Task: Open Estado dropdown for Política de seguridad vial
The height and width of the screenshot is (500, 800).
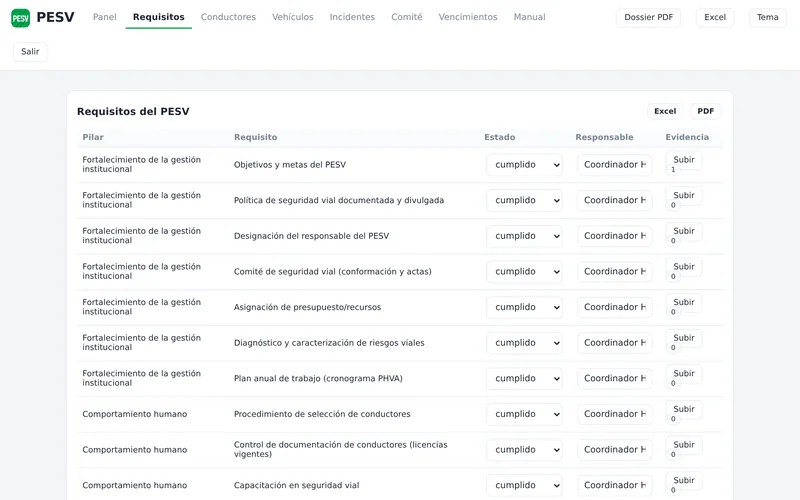Action: tap(524, 201)
